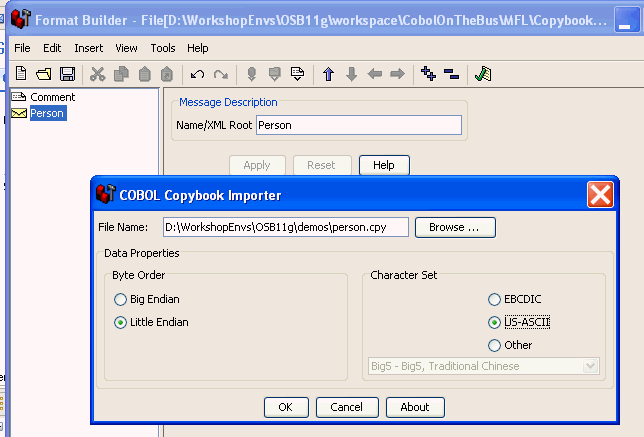Click the second Paste clipboard icon
Viewport: 644px width, 437px height.
167,74
